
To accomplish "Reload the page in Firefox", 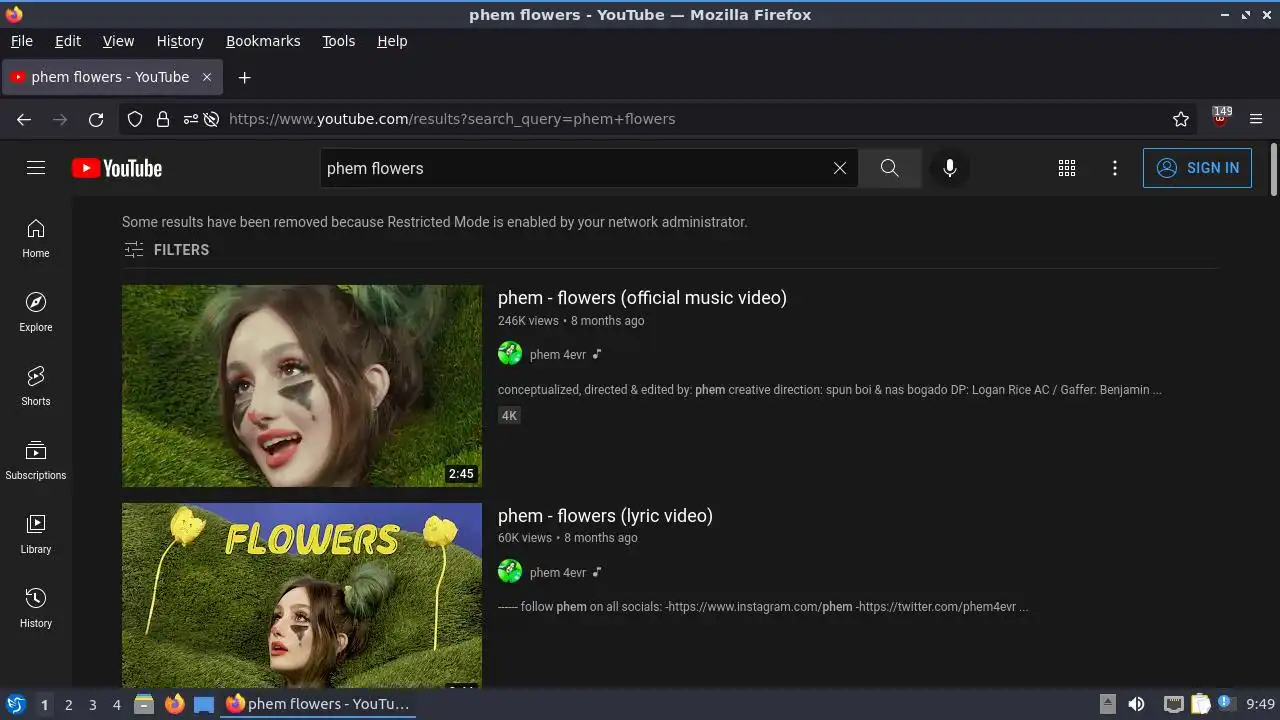I will point(96,119).
